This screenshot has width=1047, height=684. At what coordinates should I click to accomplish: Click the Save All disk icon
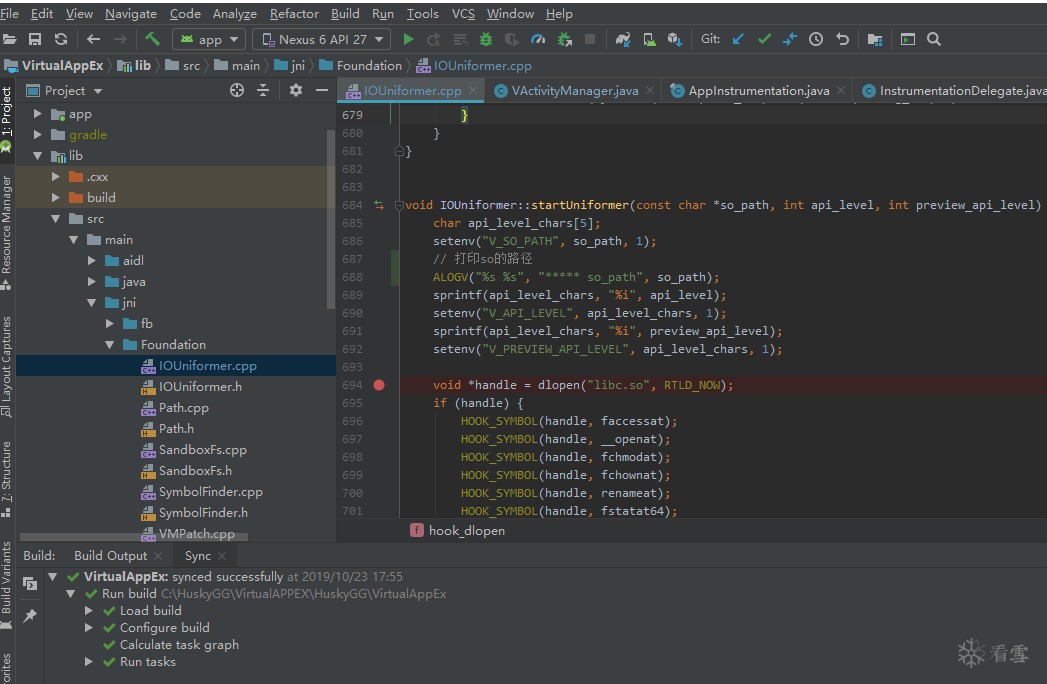click(35, 39)
